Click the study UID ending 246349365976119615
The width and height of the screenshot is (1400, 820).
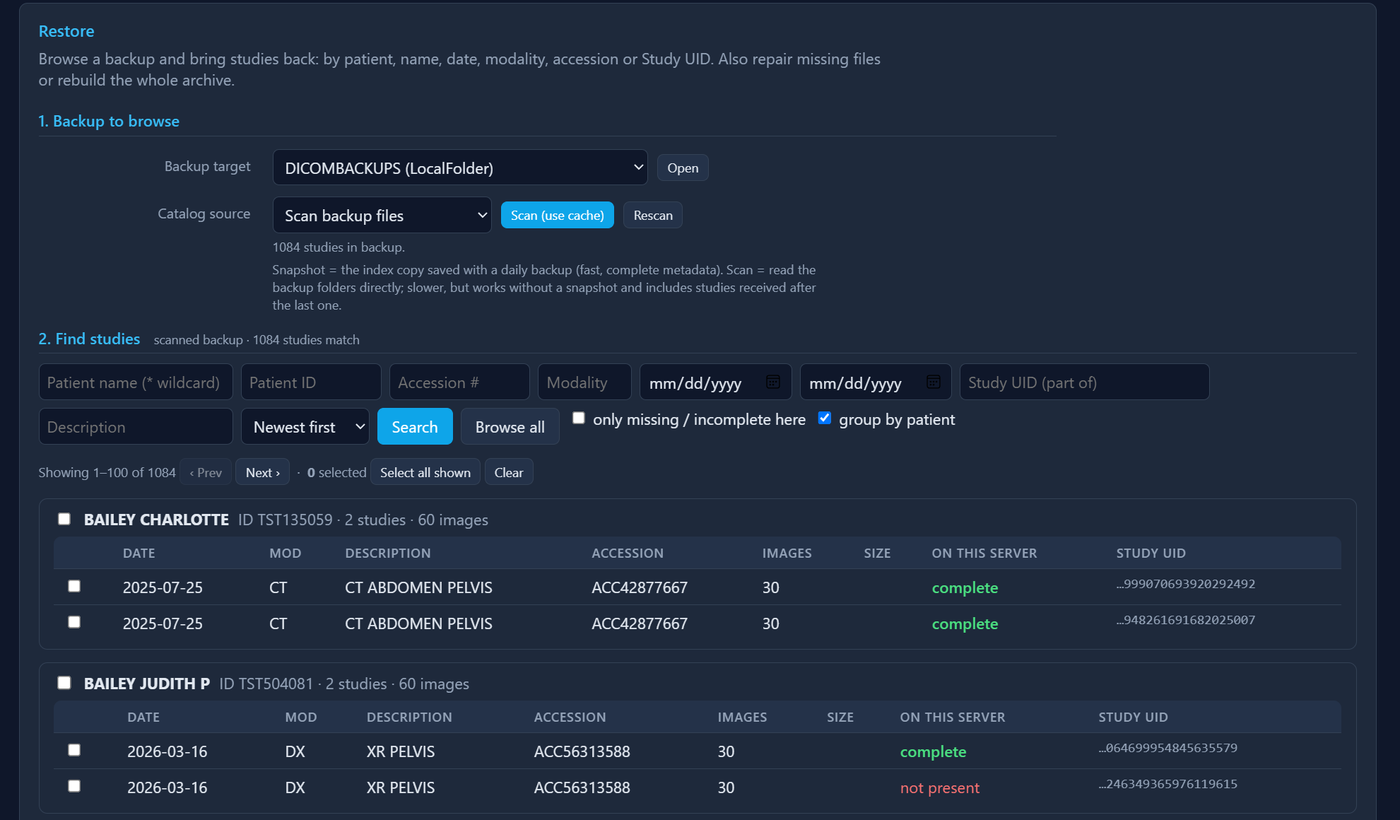pyautogui.click(x=1168, y=784)
